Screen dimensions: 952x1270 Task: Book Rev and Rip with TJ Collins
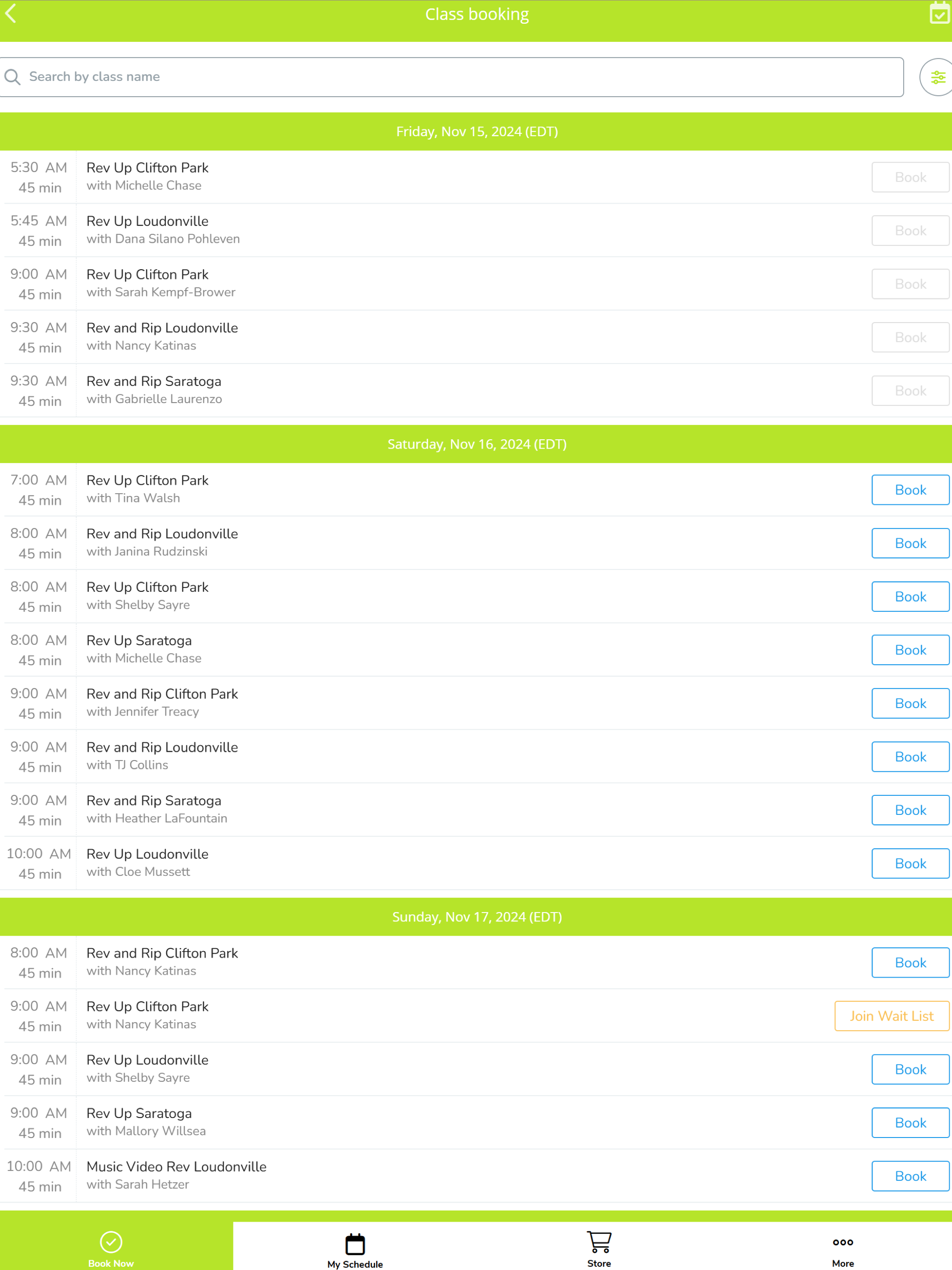click(910, 757)
